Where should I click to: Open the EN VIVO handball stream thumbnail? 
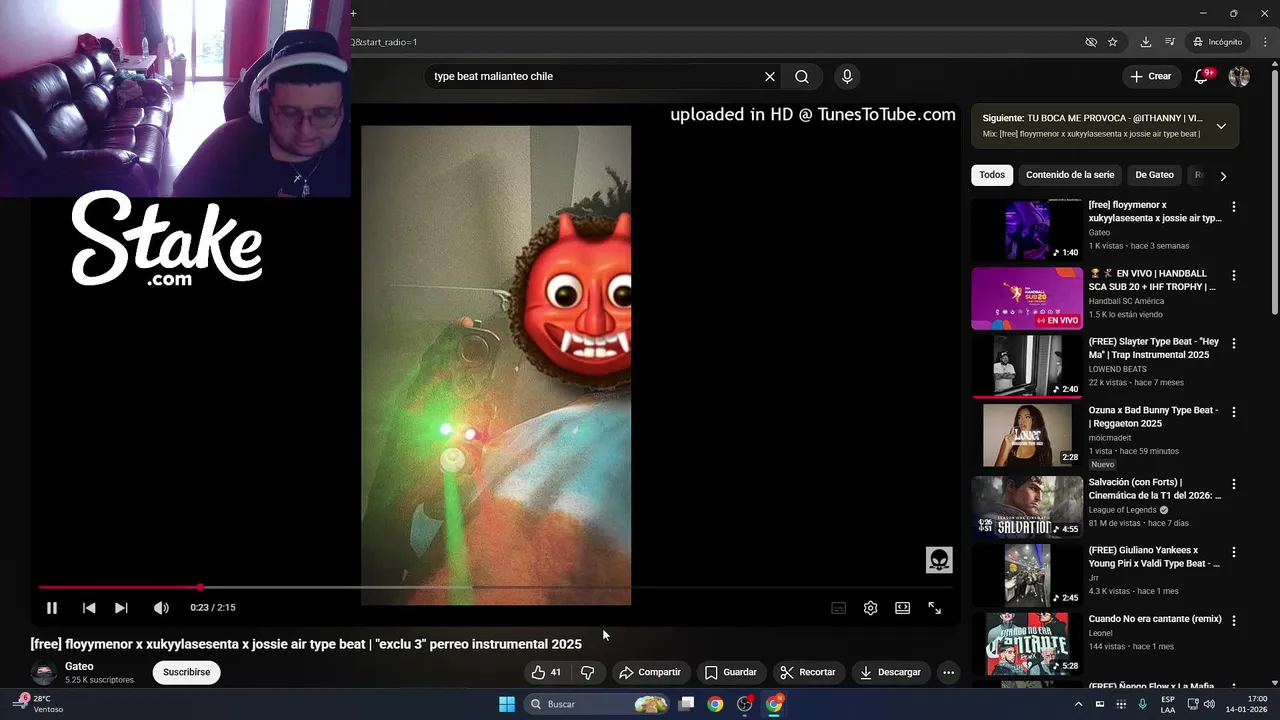pos(1027,298)
